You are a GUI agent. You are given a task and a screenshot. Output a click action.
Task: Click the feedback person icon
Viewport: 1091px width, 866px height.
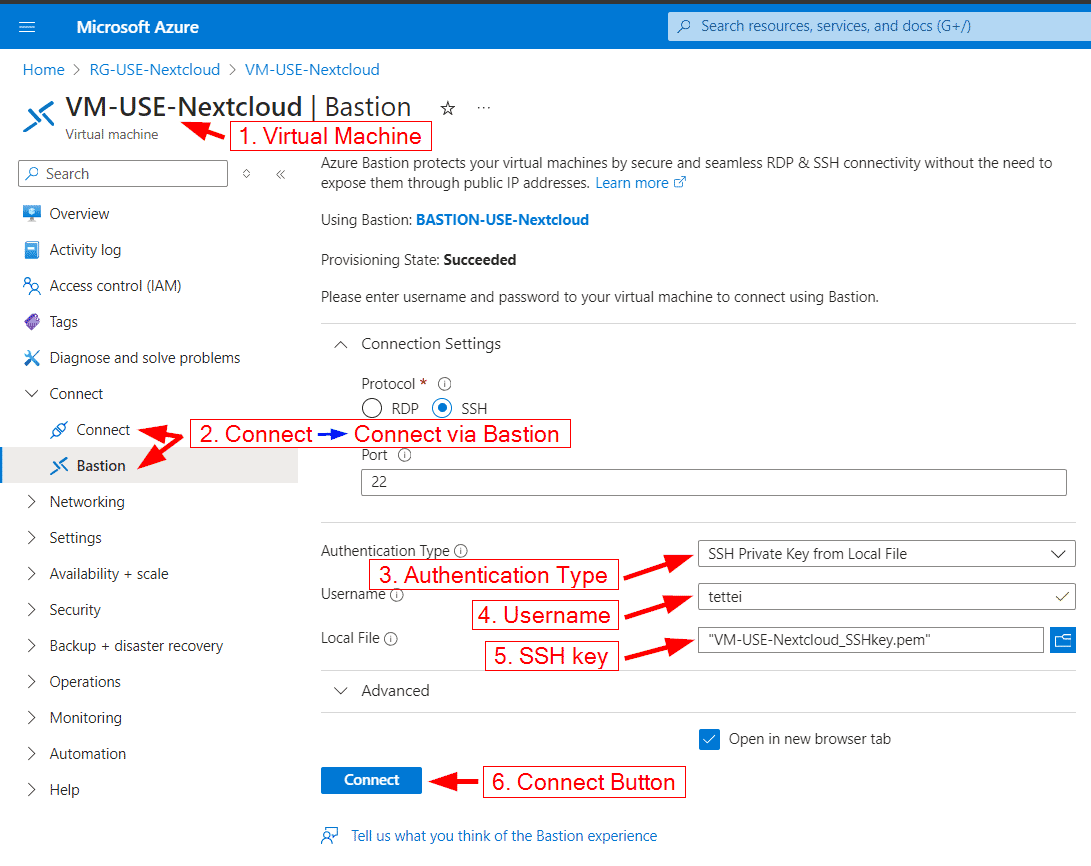[x=330, y=835]
